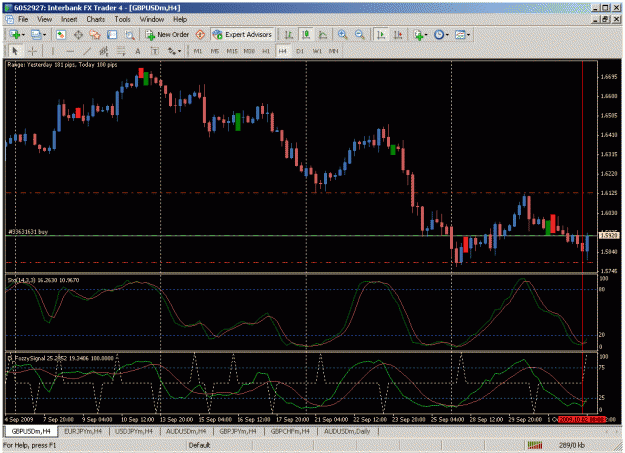This screenshot has height=453, width=625.
Task: Select the #33631631 buy order line label
Action: (28, 231)
